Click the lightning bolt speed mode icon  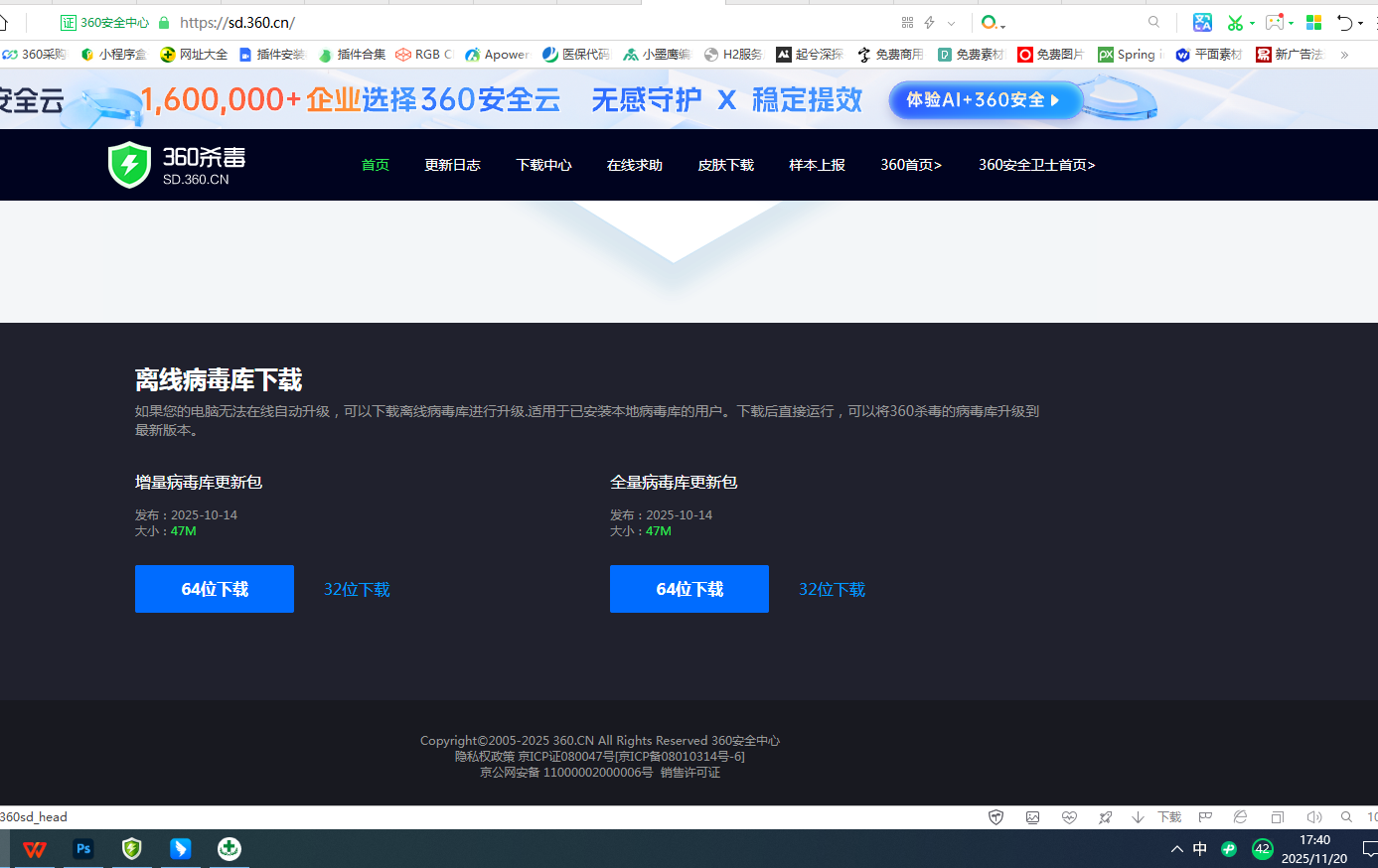(930, 22)
